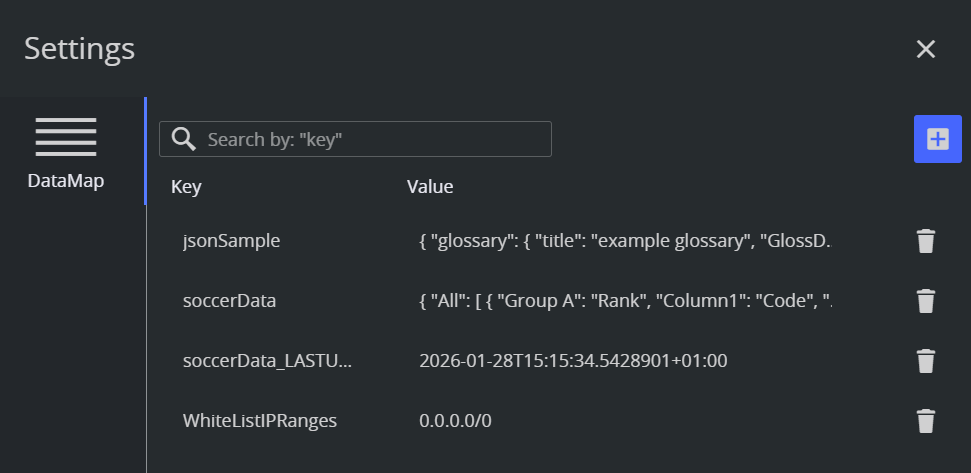The height and width of the screenshot is (473, 971).
Task: Remove the soccerData_LASTU... row via trash icon
Action: (926, 361)
